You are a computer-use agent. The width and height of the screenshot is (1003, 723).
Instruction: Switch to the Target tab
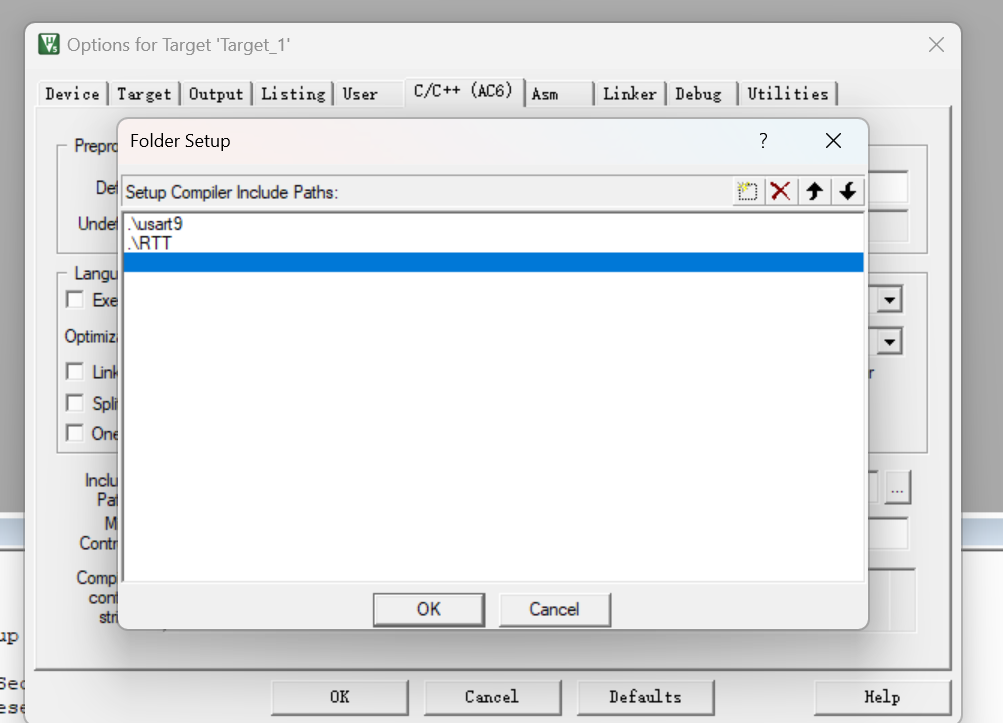point(145,94)
